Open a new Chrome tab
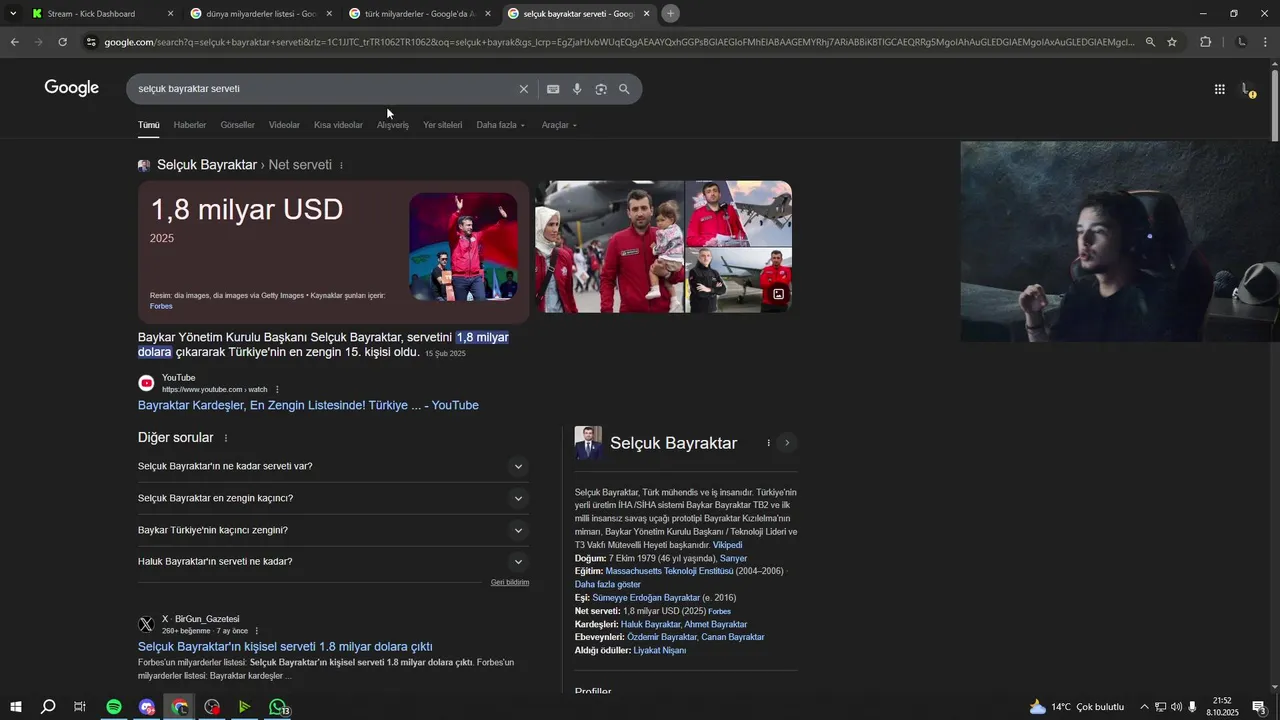 coord(670,13)
